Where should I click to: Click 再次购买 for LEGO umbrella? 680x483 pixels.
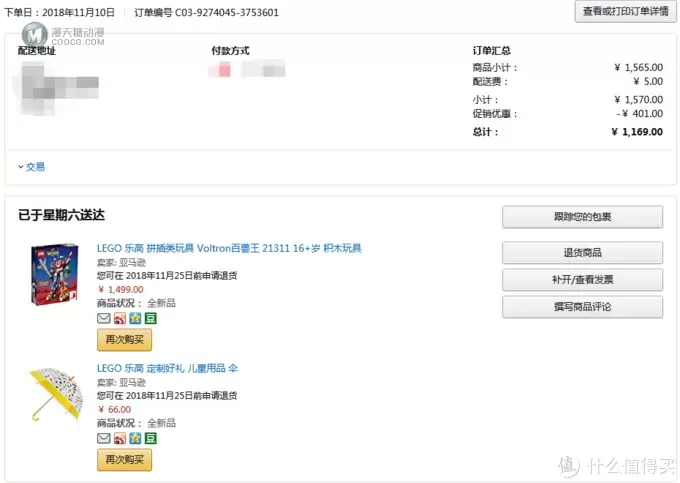124,460
